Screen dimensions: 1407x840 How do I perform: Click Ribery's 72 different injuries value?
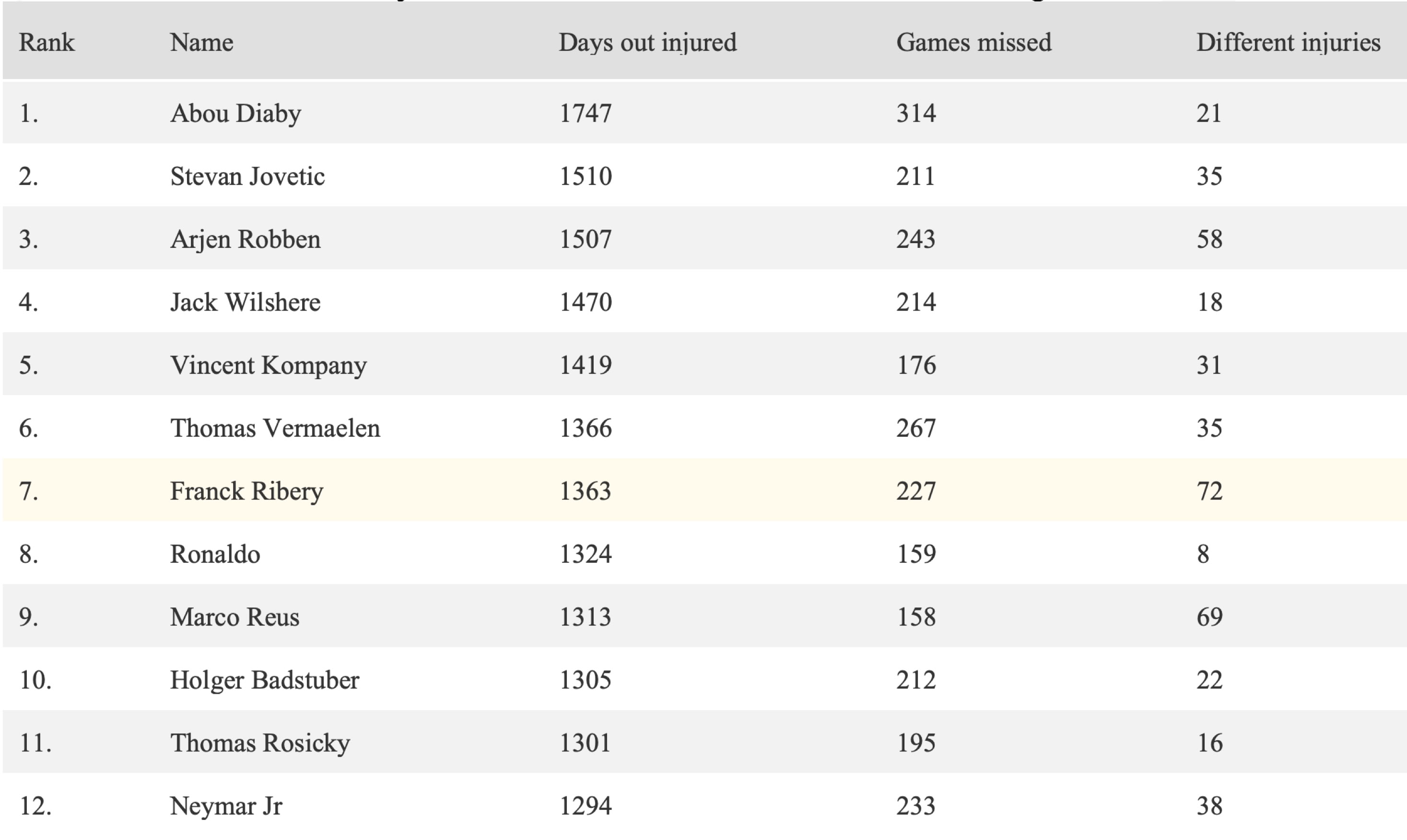pos(1209,491)
